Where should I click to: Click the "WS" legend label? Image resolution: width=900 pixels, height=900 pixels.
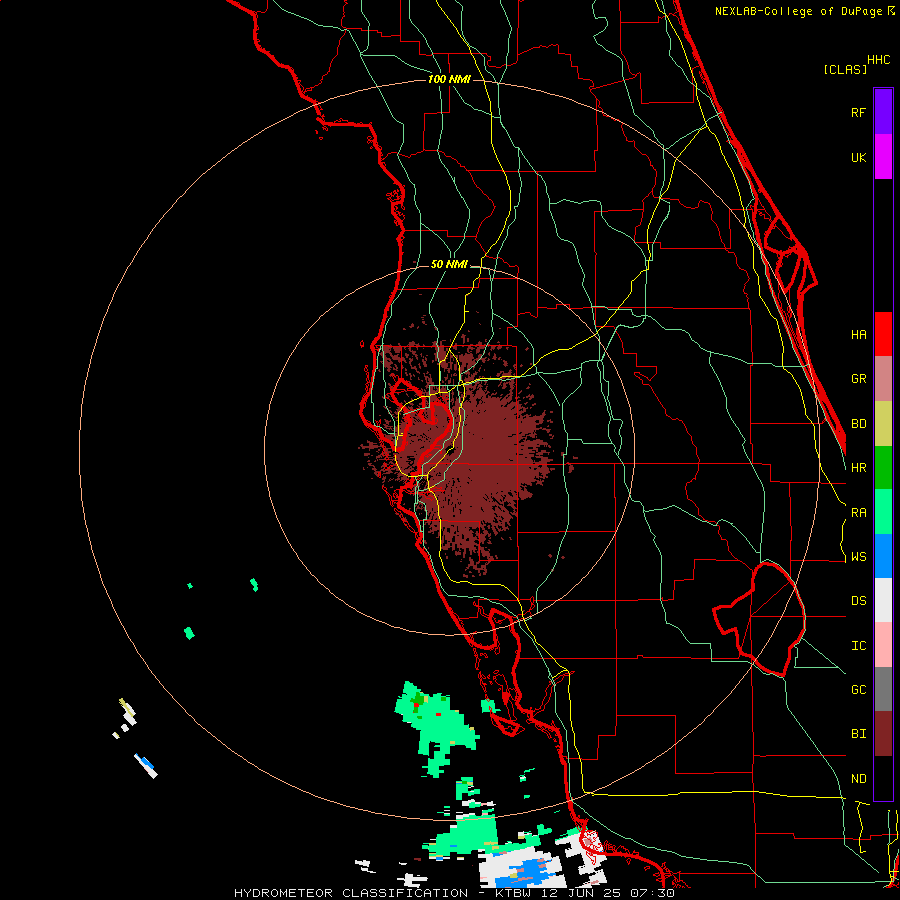tap(858, 556)
